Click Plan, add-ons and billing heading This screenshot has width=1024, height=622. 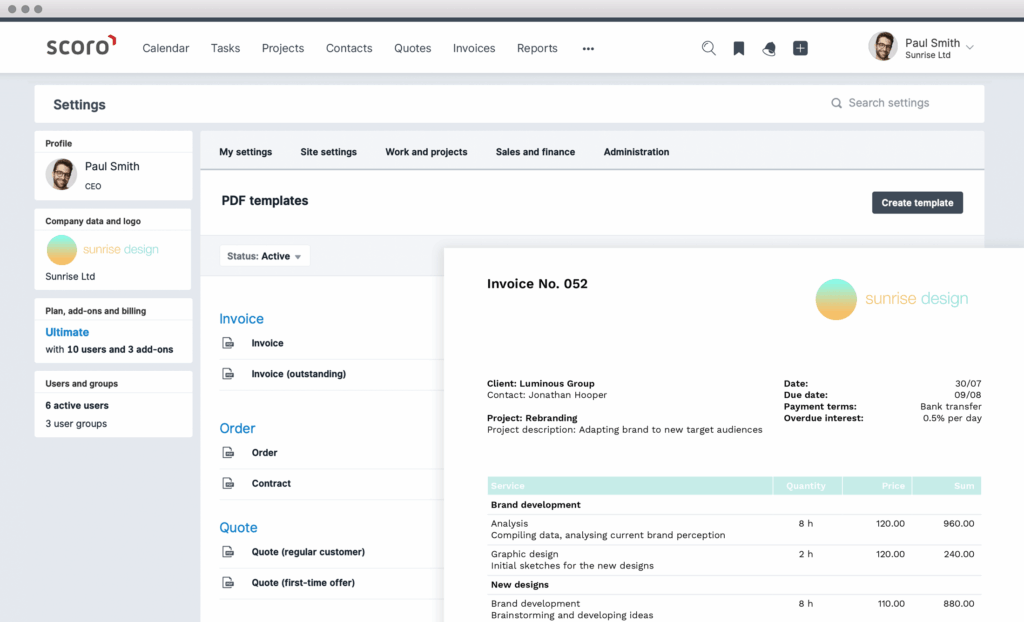pos(95,311)
